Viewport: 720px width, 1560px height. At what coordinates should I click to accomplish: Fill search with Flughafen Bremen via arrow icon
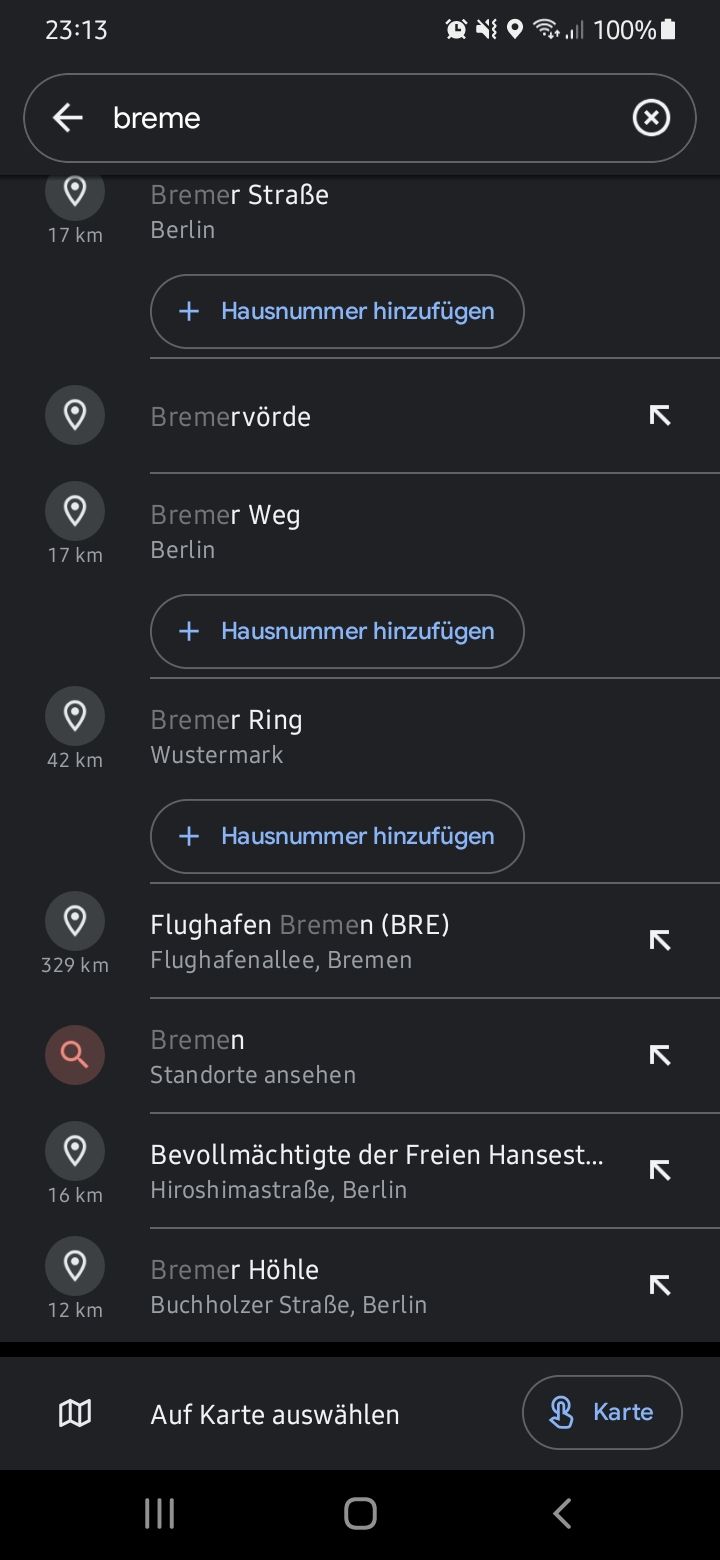(659, 940)
